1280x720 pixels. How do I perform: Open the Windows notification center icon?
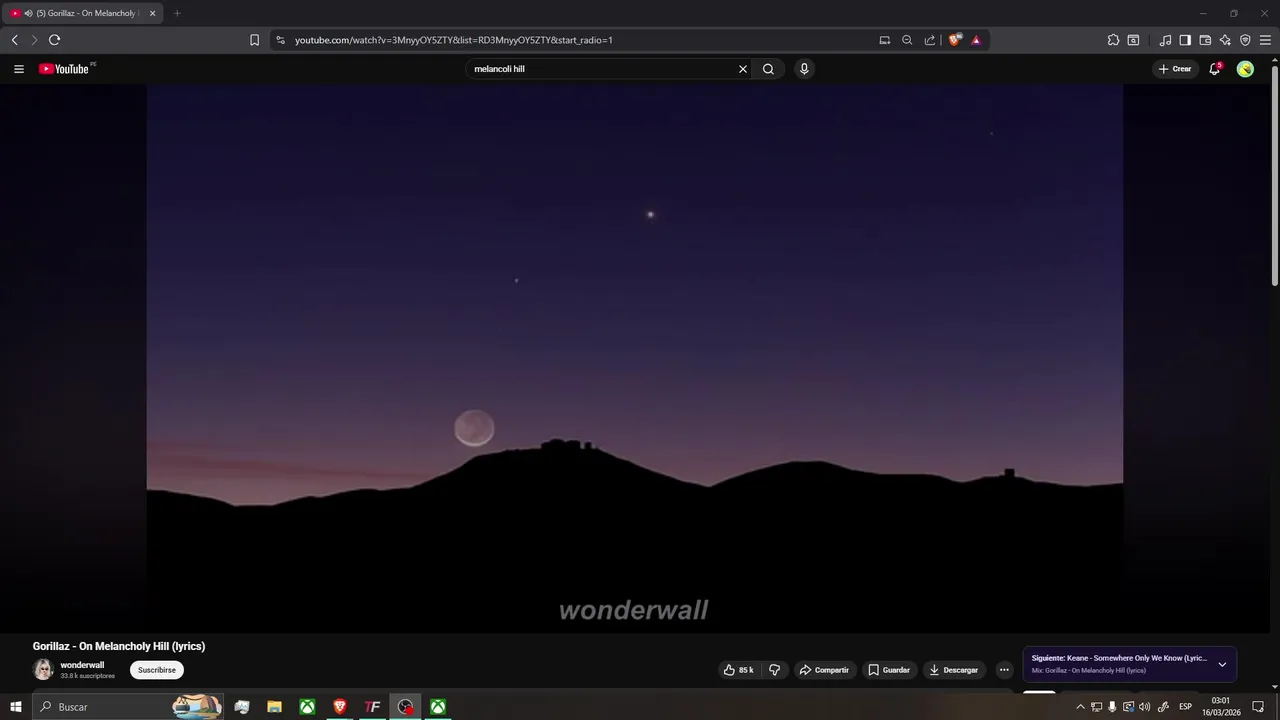click(1258, 707)
